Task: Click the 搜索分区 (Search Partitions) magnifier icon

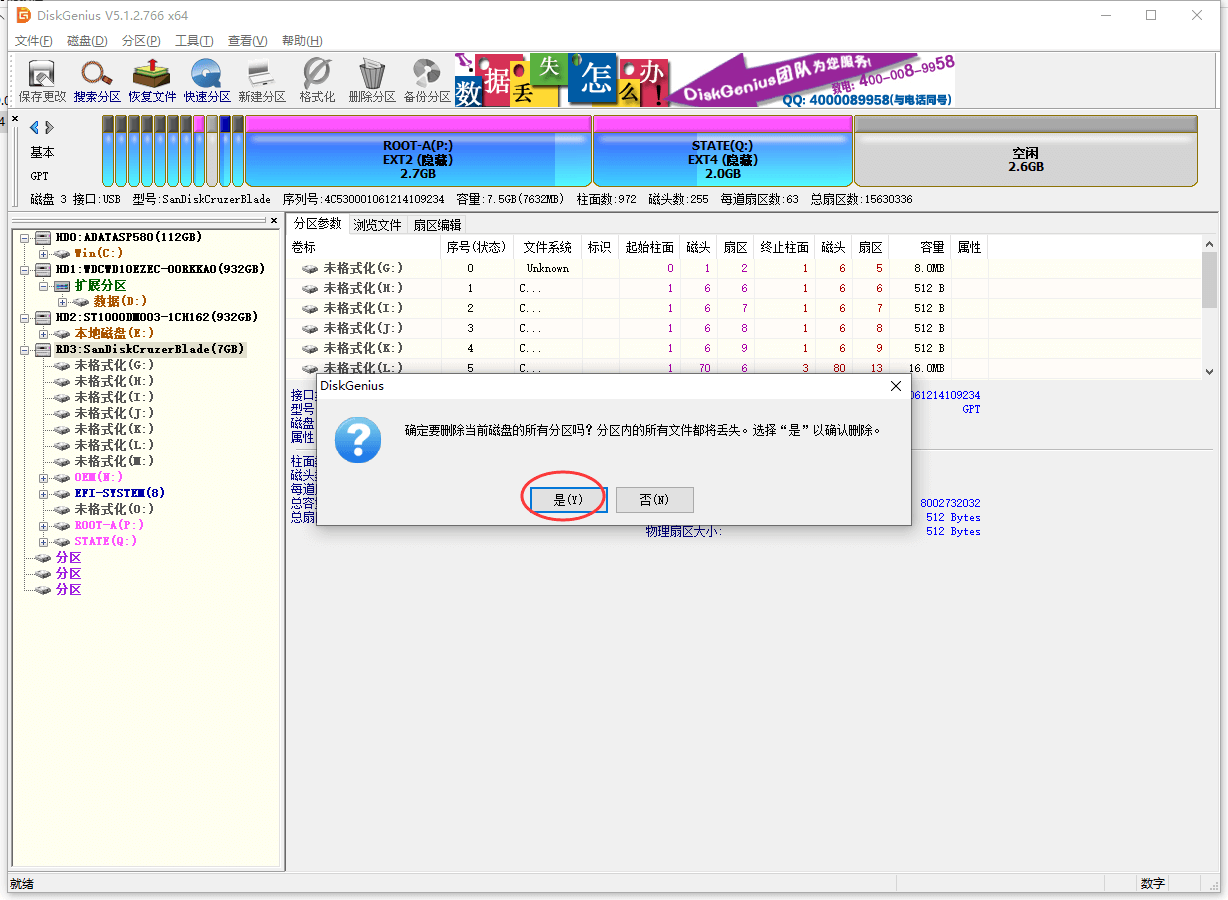Action: [97, 80]
